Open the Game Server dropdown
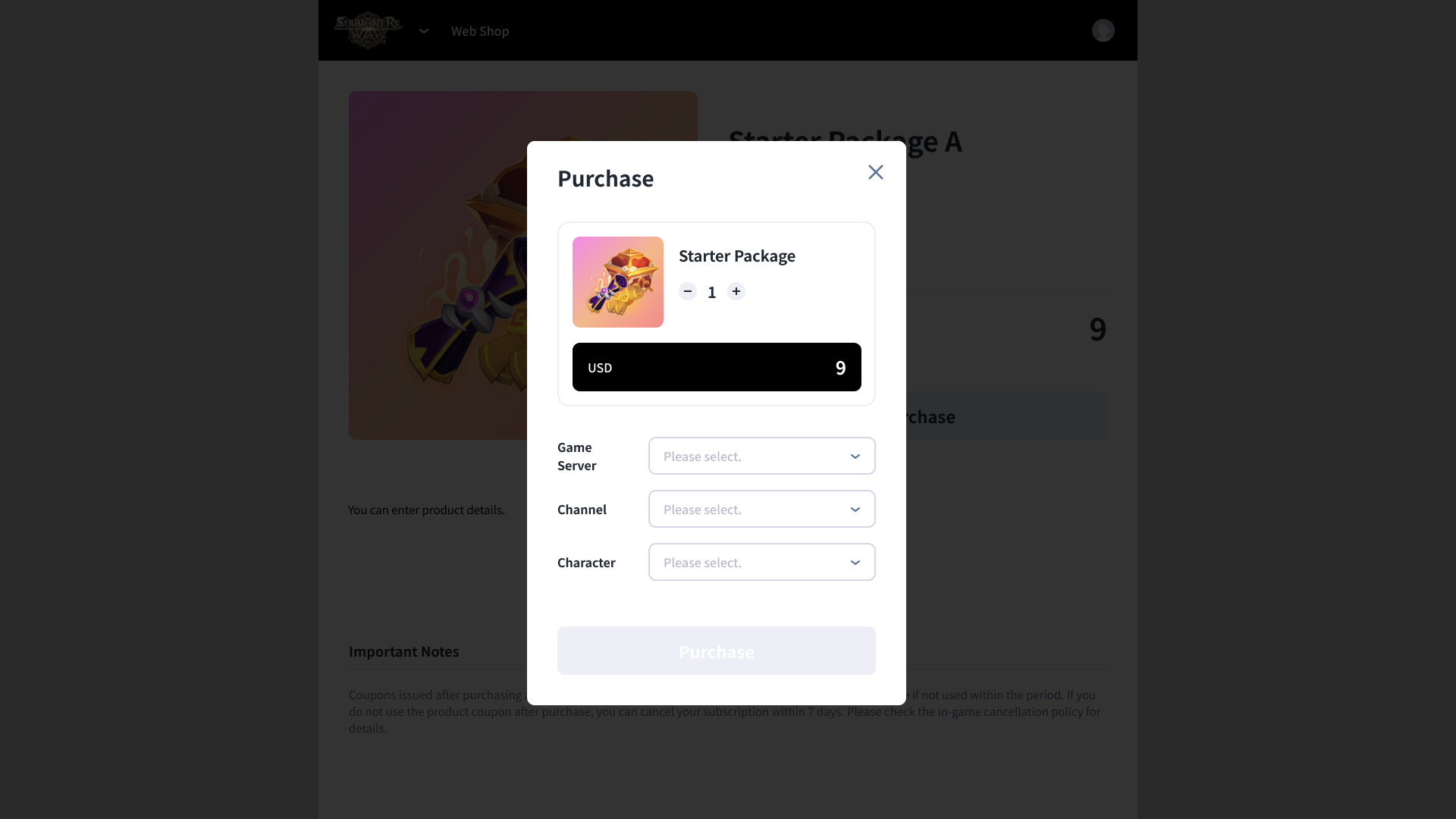This screenshot has height=819, width=1456. click(761, 456)
